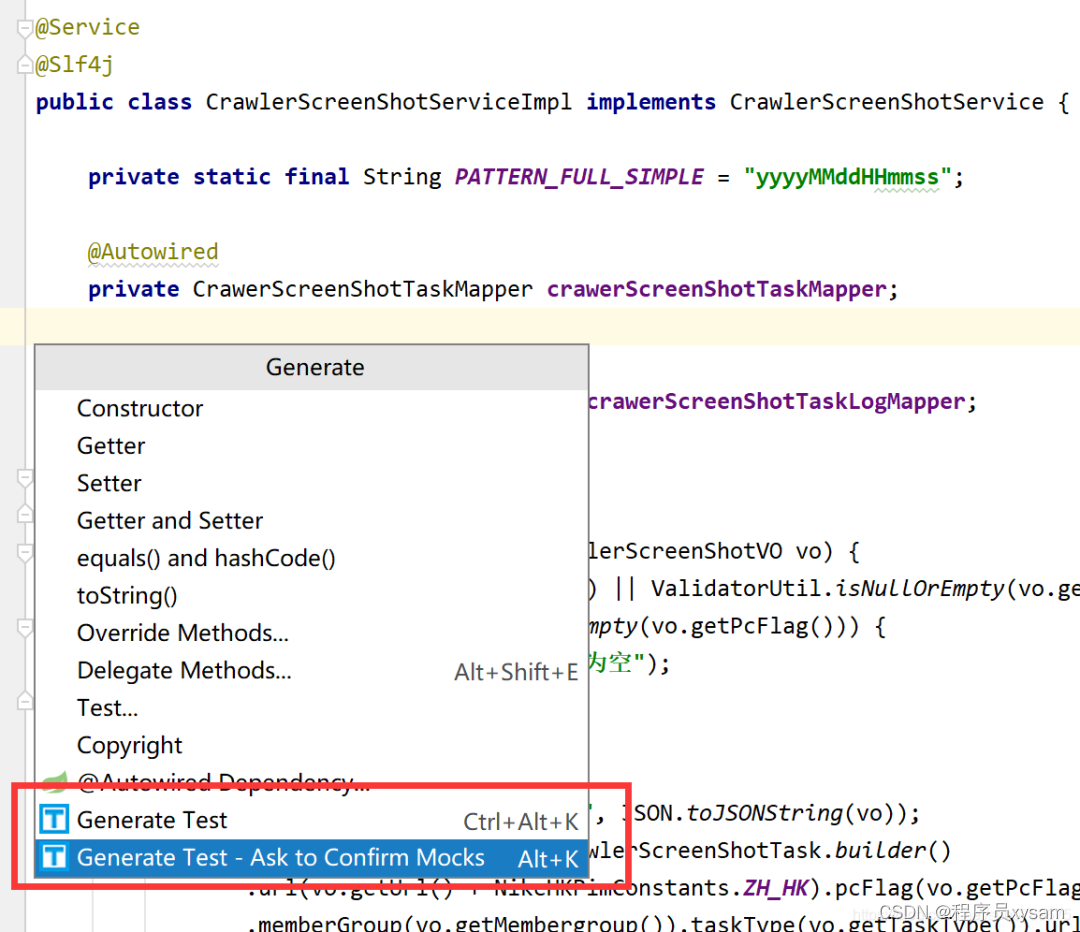Pick equals() and hashCode() entry
Viewport: 1080px width, 932px height.
[311, 558]
